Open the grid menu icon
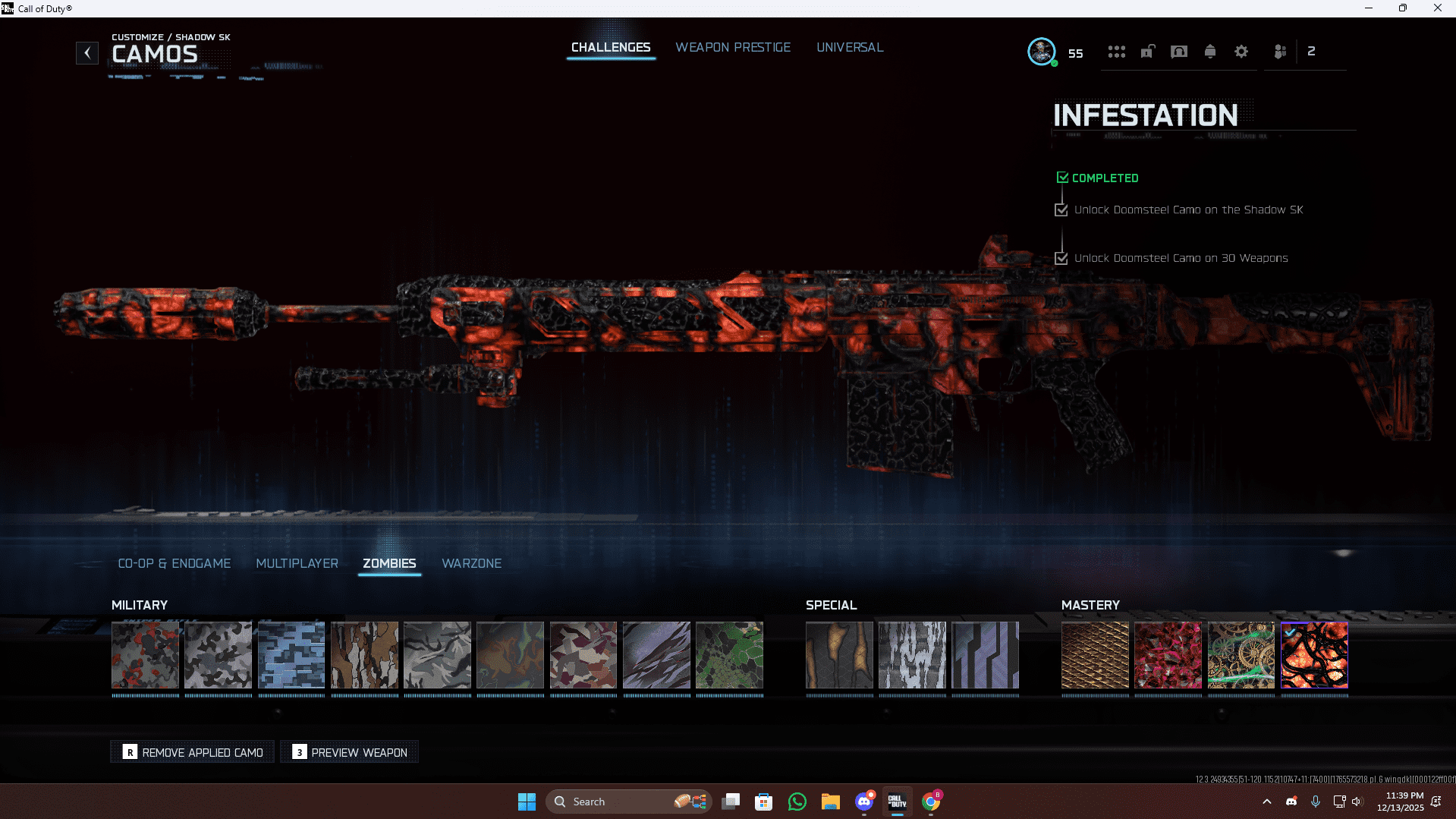 click(x=1116, y=52)
